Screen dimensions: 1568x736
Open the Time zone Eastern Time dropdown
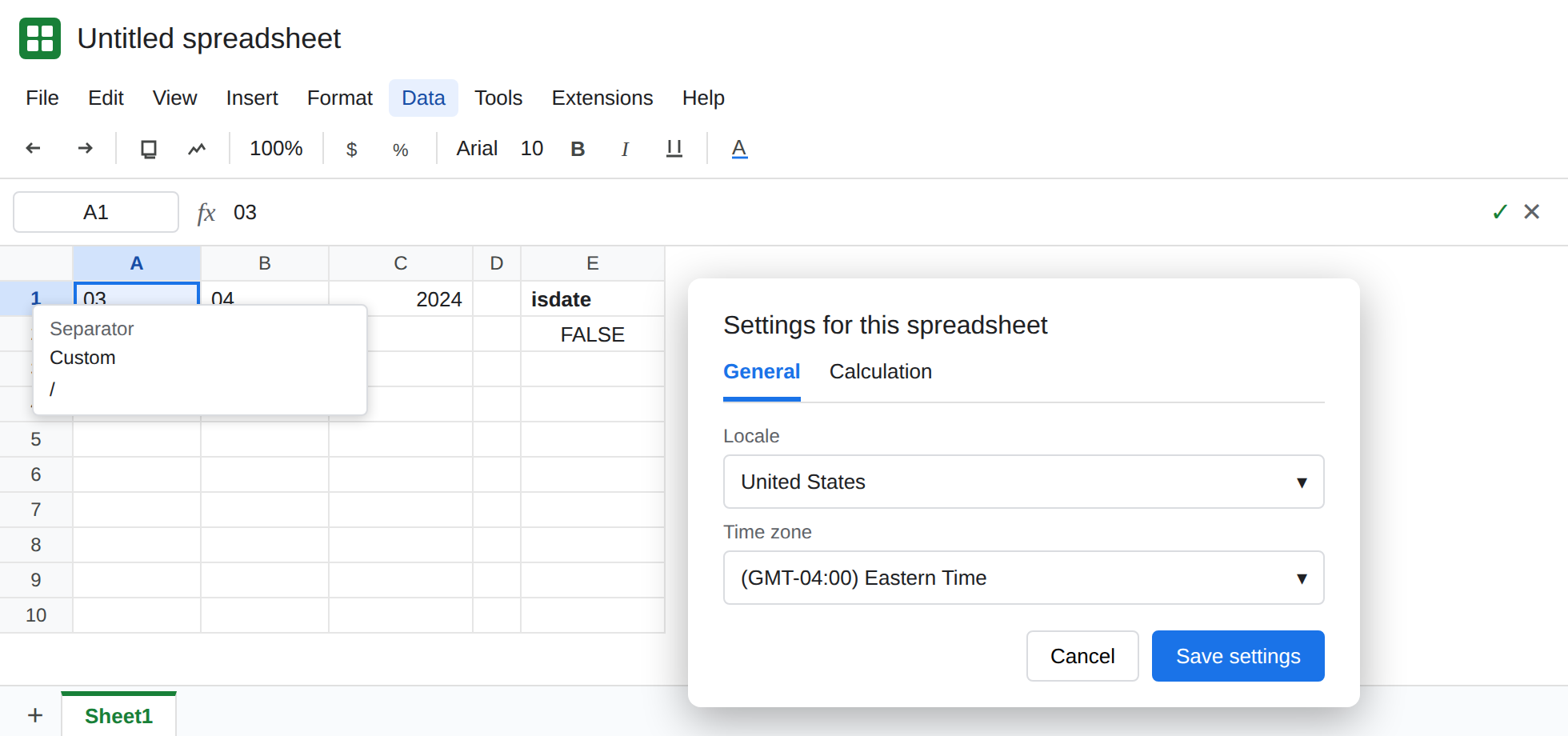pyautogui.click(x=1024, y=578)
